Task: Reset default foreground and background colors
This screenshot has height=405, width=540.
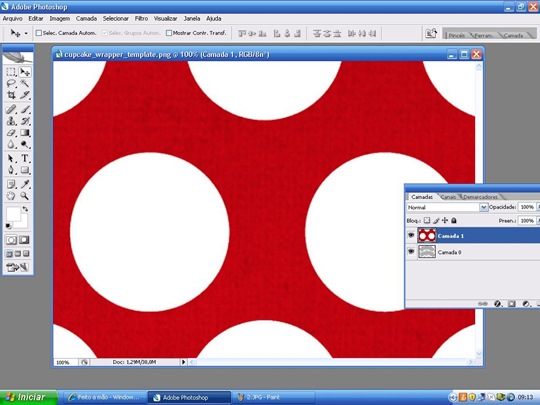Action: pyautogui.click(x=9, y=226)
